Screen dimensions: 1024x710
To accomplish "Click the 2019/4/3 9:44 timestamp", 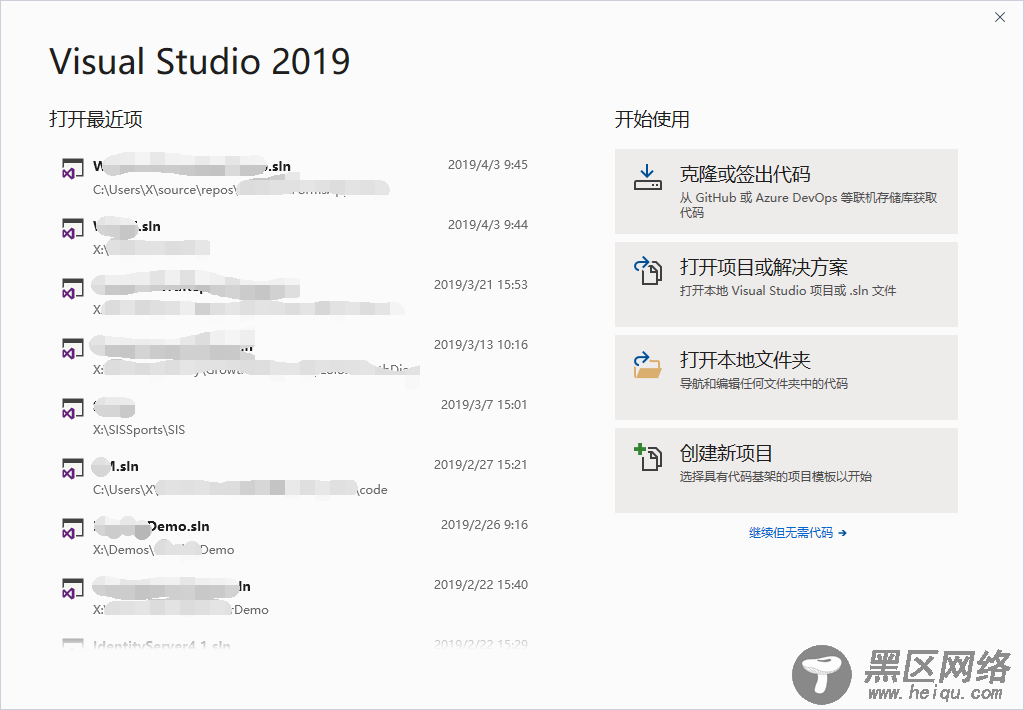I will point(488,225).
